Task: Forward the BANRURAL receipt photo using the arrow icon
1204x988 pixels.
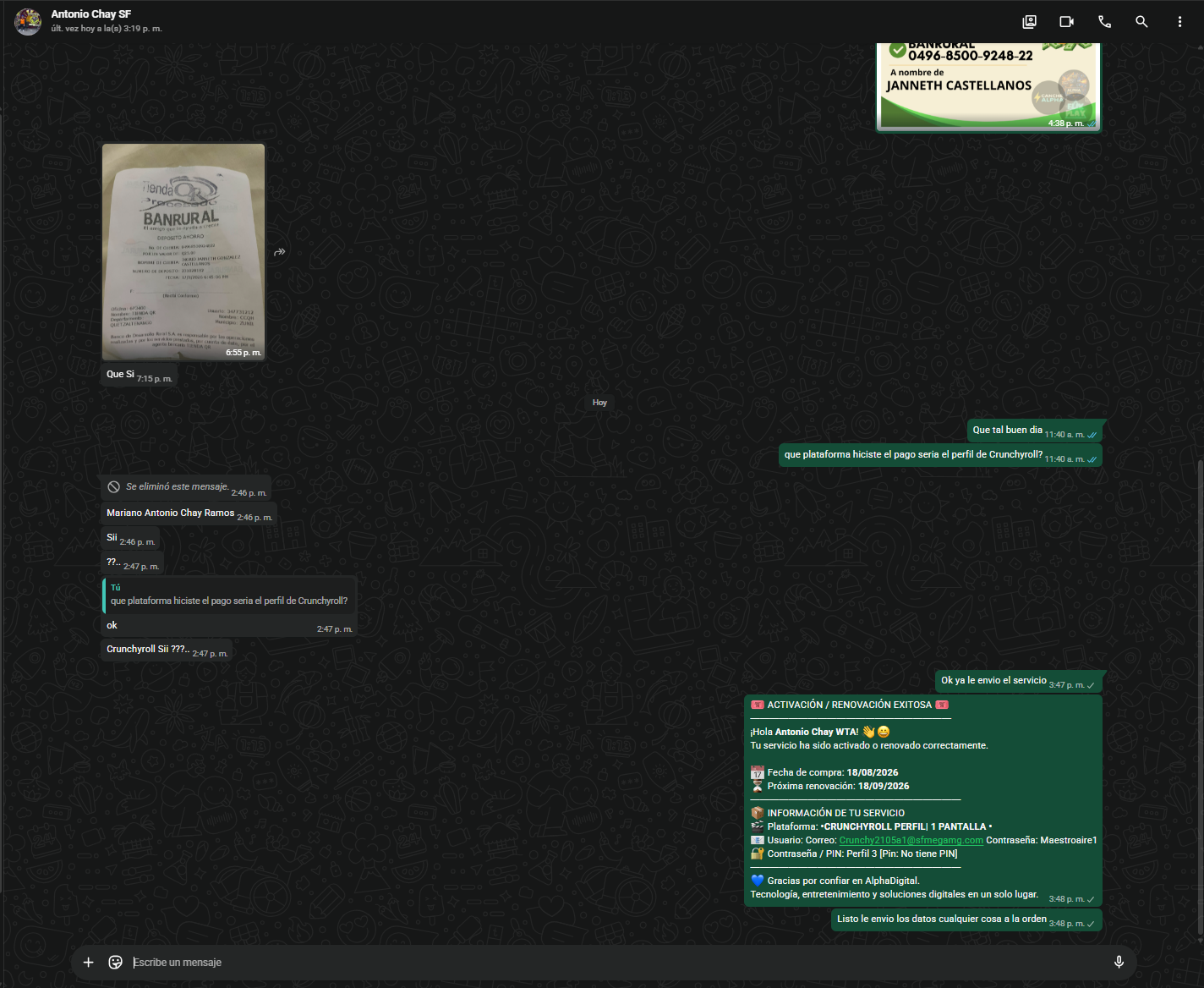Action: [x=280, y=252]
